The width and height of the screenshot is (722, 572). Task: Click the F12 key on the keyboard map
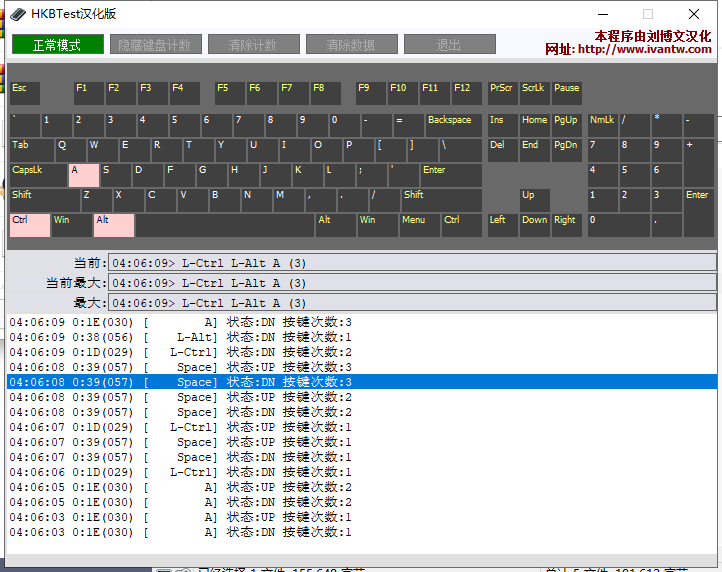tap(467, 93)
